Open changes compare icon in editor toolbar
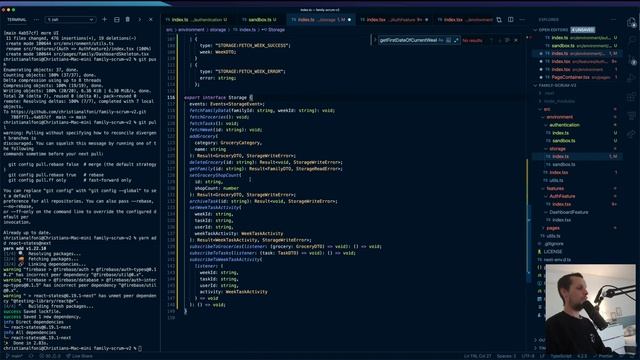The height and width of the screenshot is (360, 640). pyautogui.click(x=499, y=20)
